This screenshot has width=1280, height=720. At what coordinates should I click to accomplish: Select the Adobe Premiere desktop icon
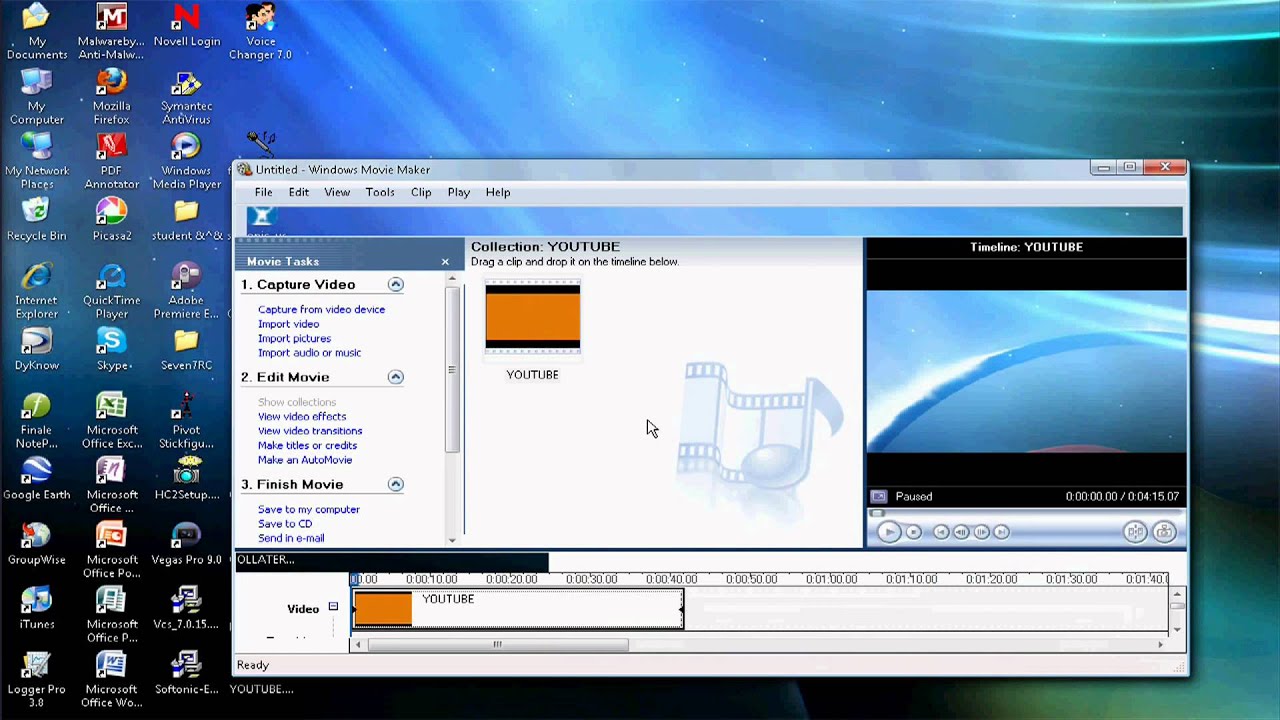tap(186, 291)
